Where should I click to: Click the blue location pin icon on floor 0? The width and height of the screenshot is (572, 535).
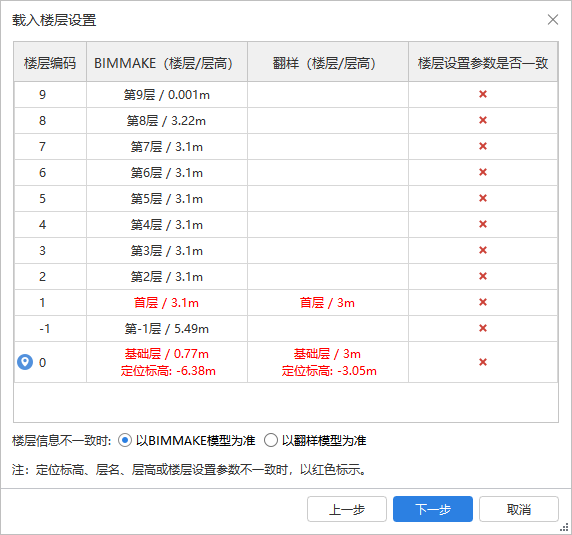pos(25,362)
